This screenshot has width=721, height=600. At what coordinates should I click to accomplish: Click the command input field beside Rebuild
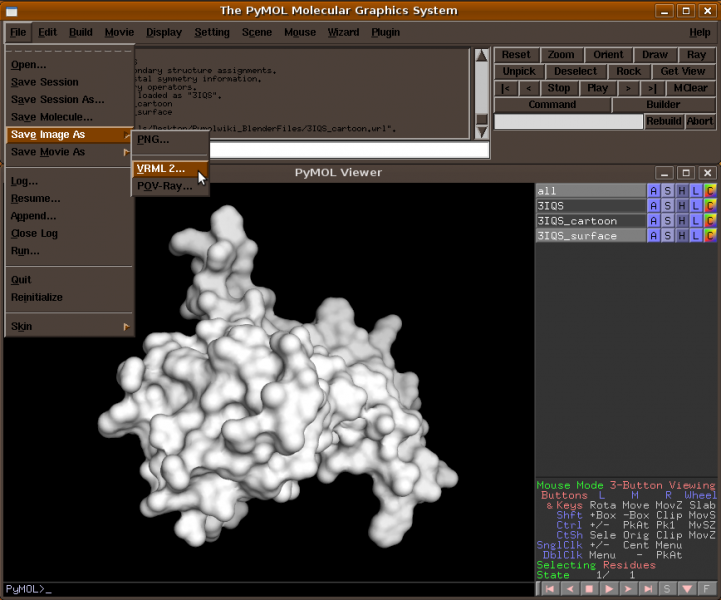tap(568, 121)
